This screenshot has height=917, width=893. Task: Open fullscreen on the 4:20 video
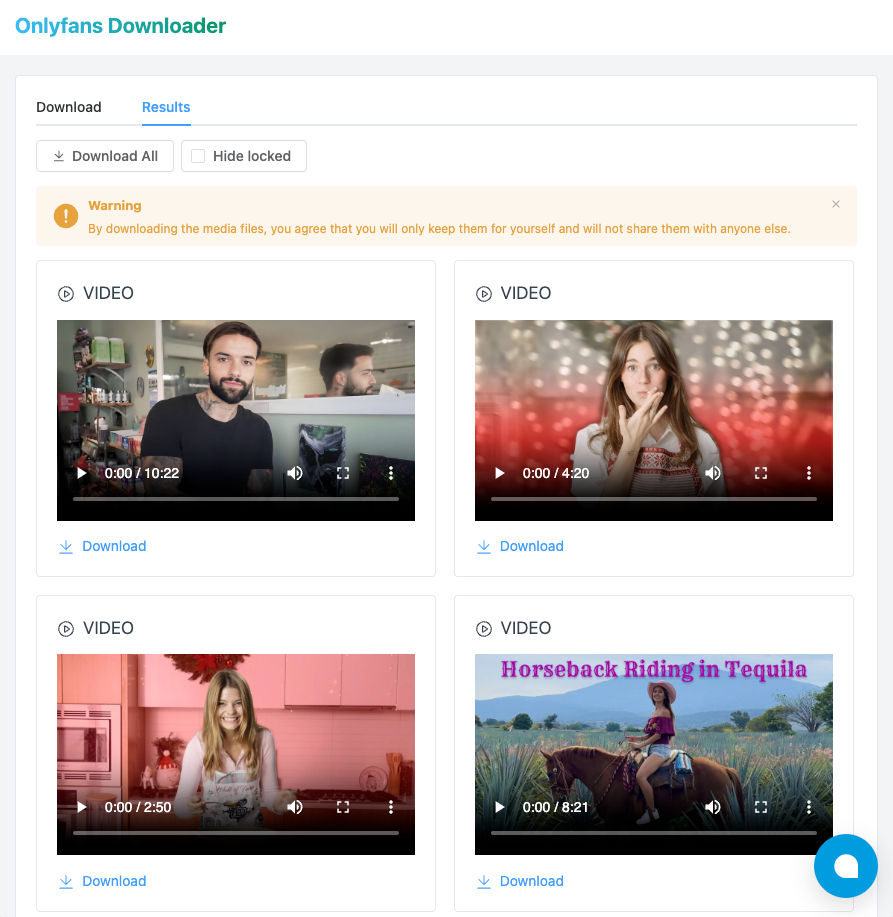point(761,473)
